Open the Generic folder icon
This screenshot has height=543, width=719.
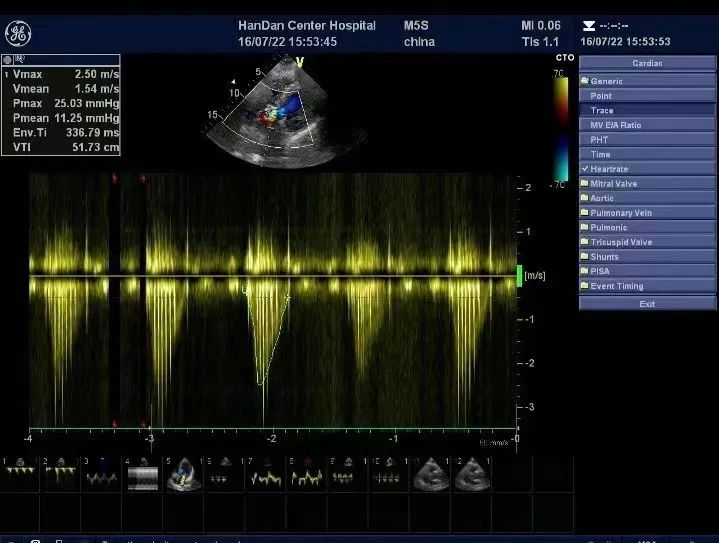(x=585, y=81)
